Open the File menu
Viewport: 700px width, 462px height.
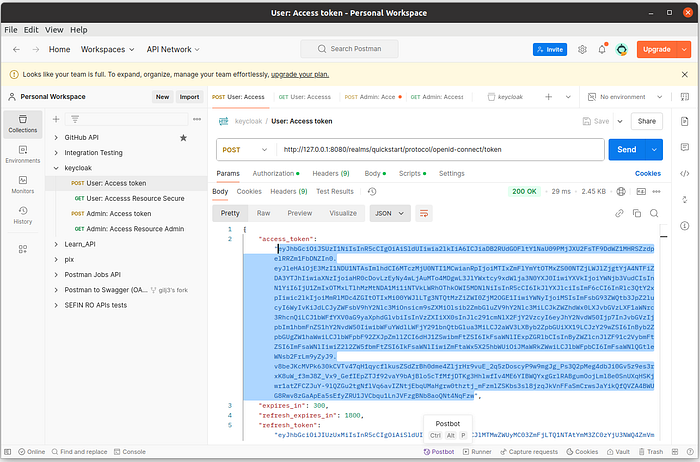(11, 30)
